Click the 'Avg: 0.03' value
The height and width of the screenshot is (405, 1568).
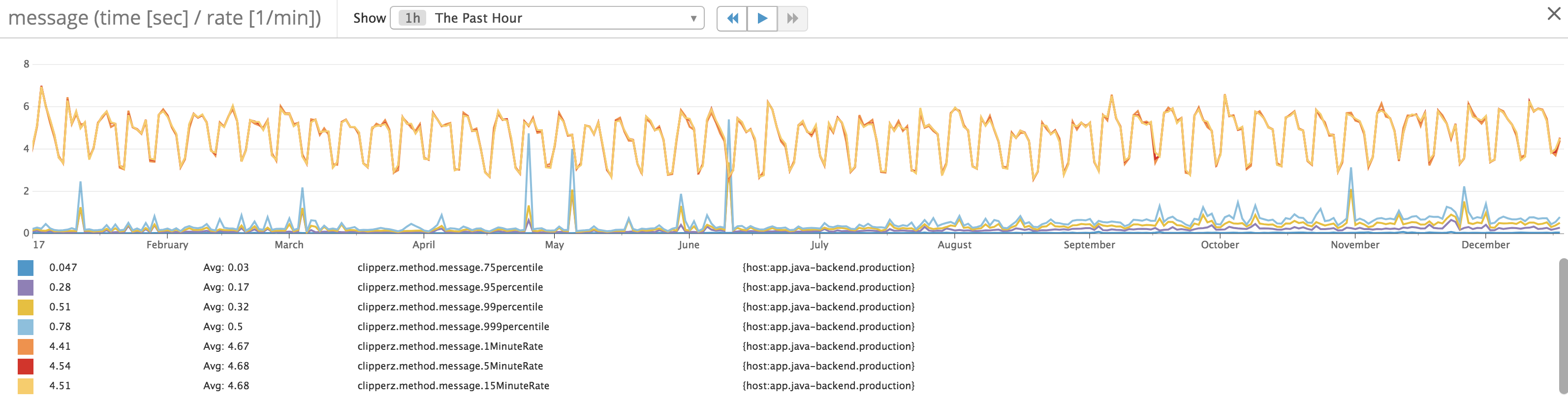[x=226, y=268]
